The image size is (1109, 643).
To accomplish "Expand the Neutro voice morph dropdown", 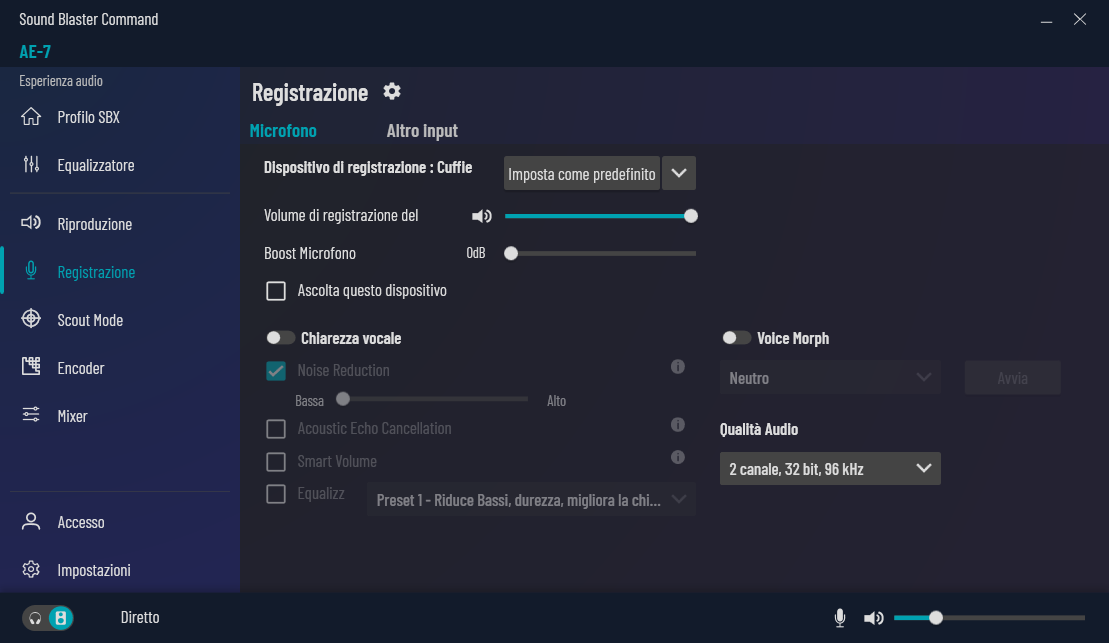I will click(829, 378).
